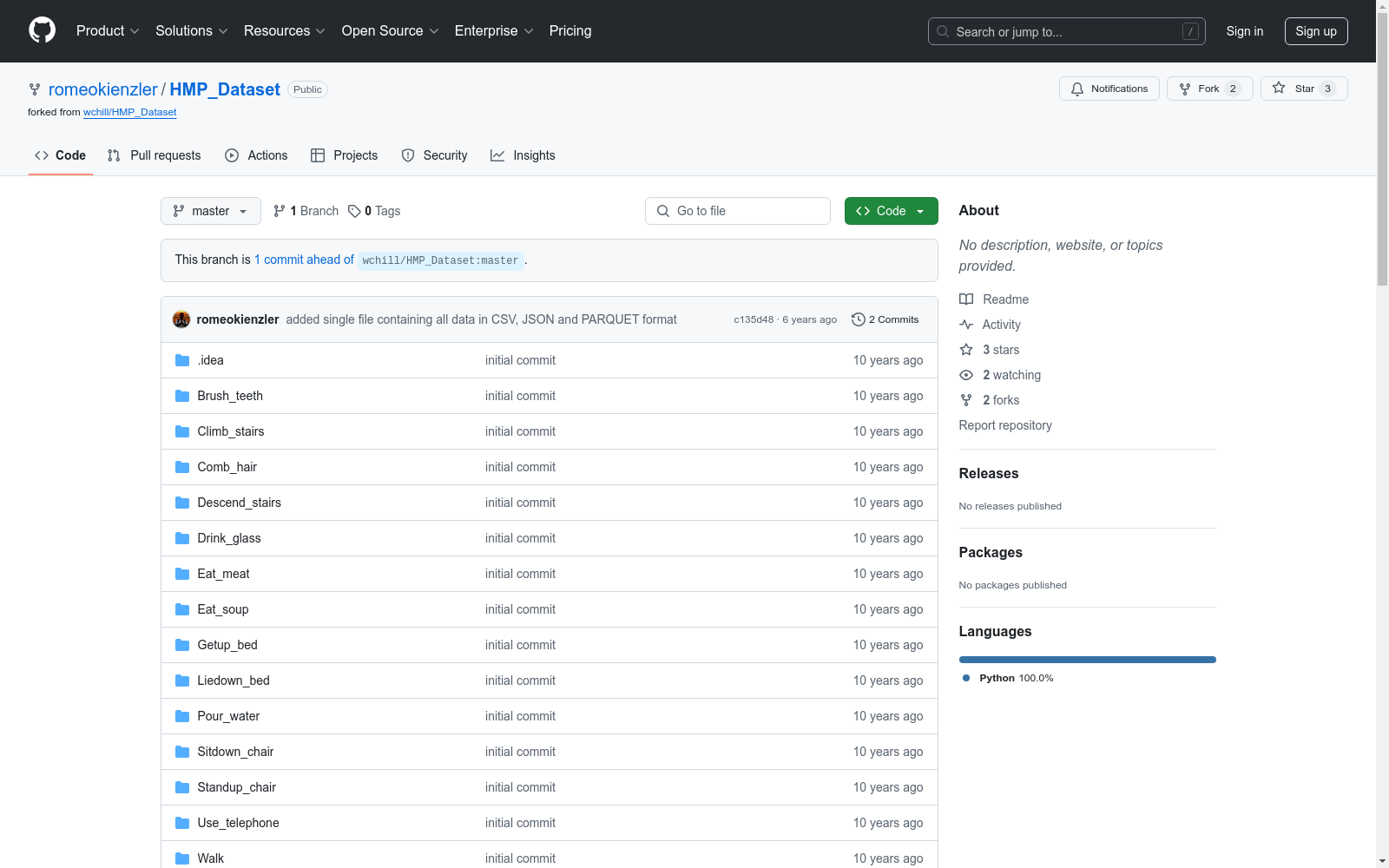Open the master branch selector dropdown
The height and width of the screenshot is (868, 1389).
point(211,211)
